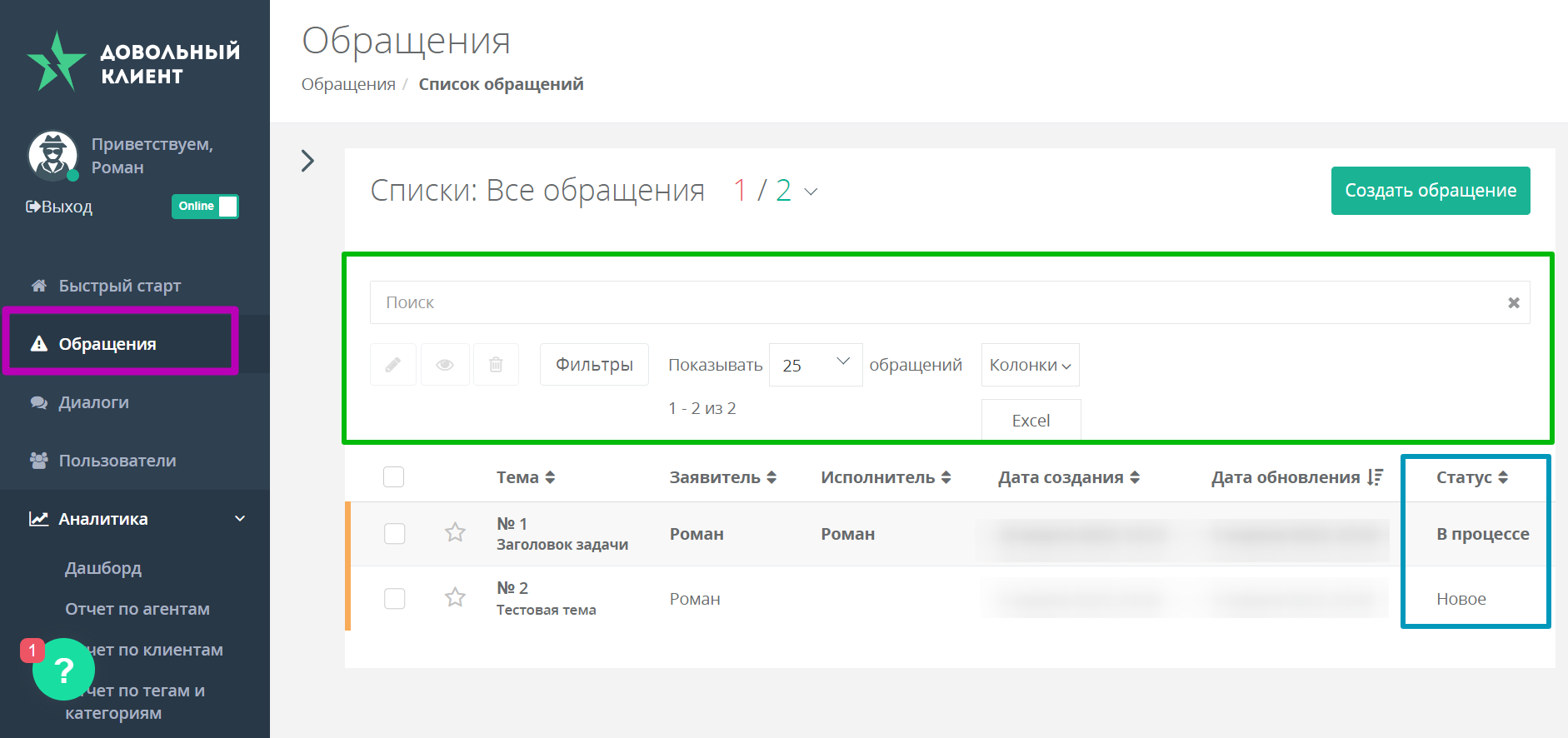
Task: Open the Колонки dropdown
Action: tap(1030, 366)
